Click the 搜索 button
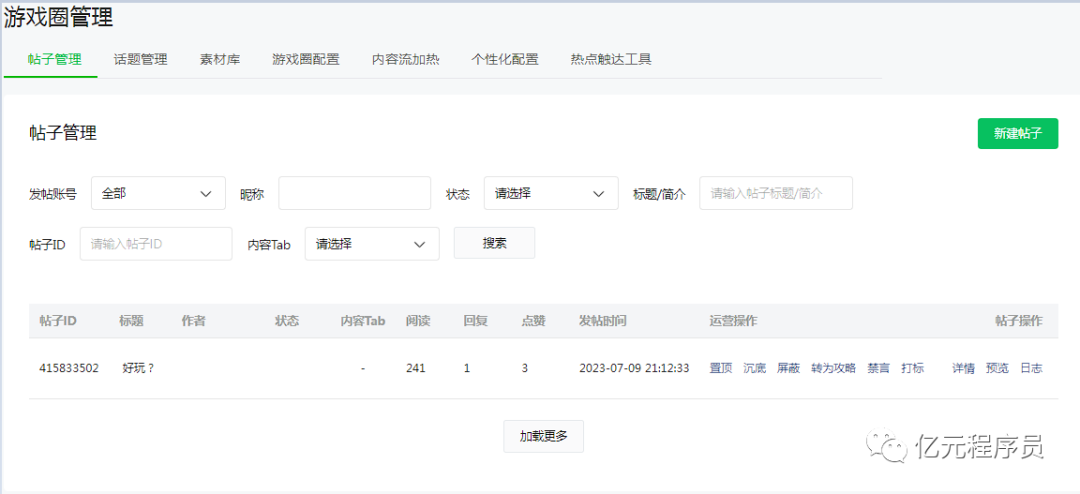 (x=495, y=243)
